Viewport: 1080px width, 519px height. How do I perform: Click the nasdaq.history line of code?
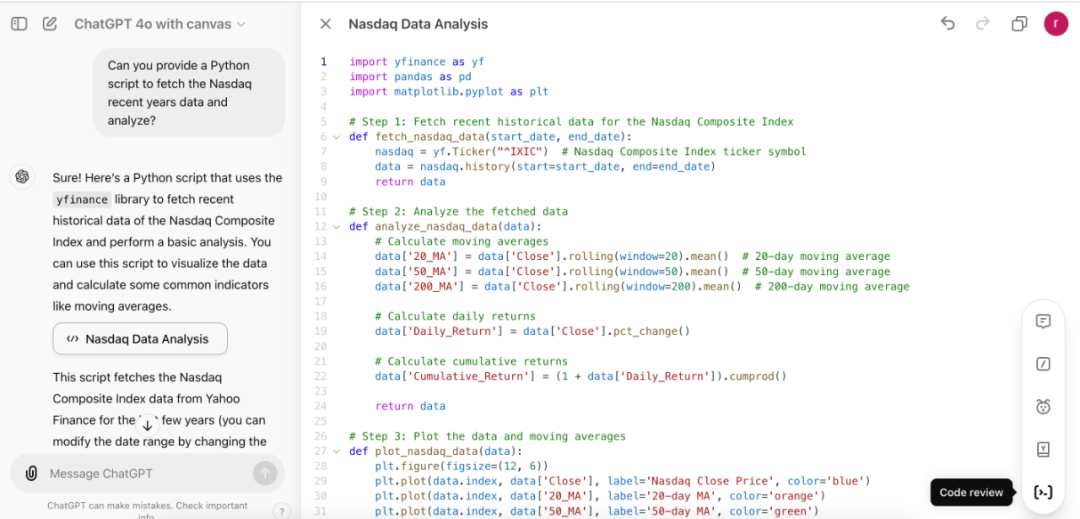(546, 167)
